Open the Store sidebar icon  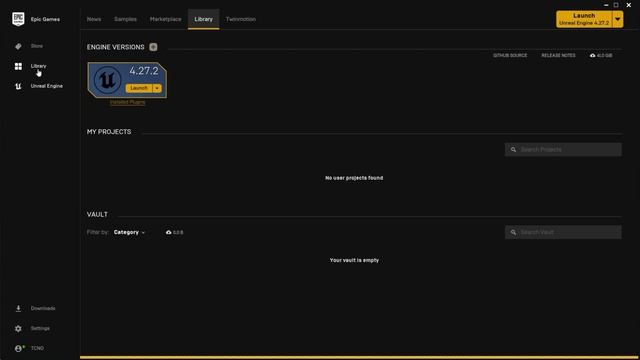[18, 46]
